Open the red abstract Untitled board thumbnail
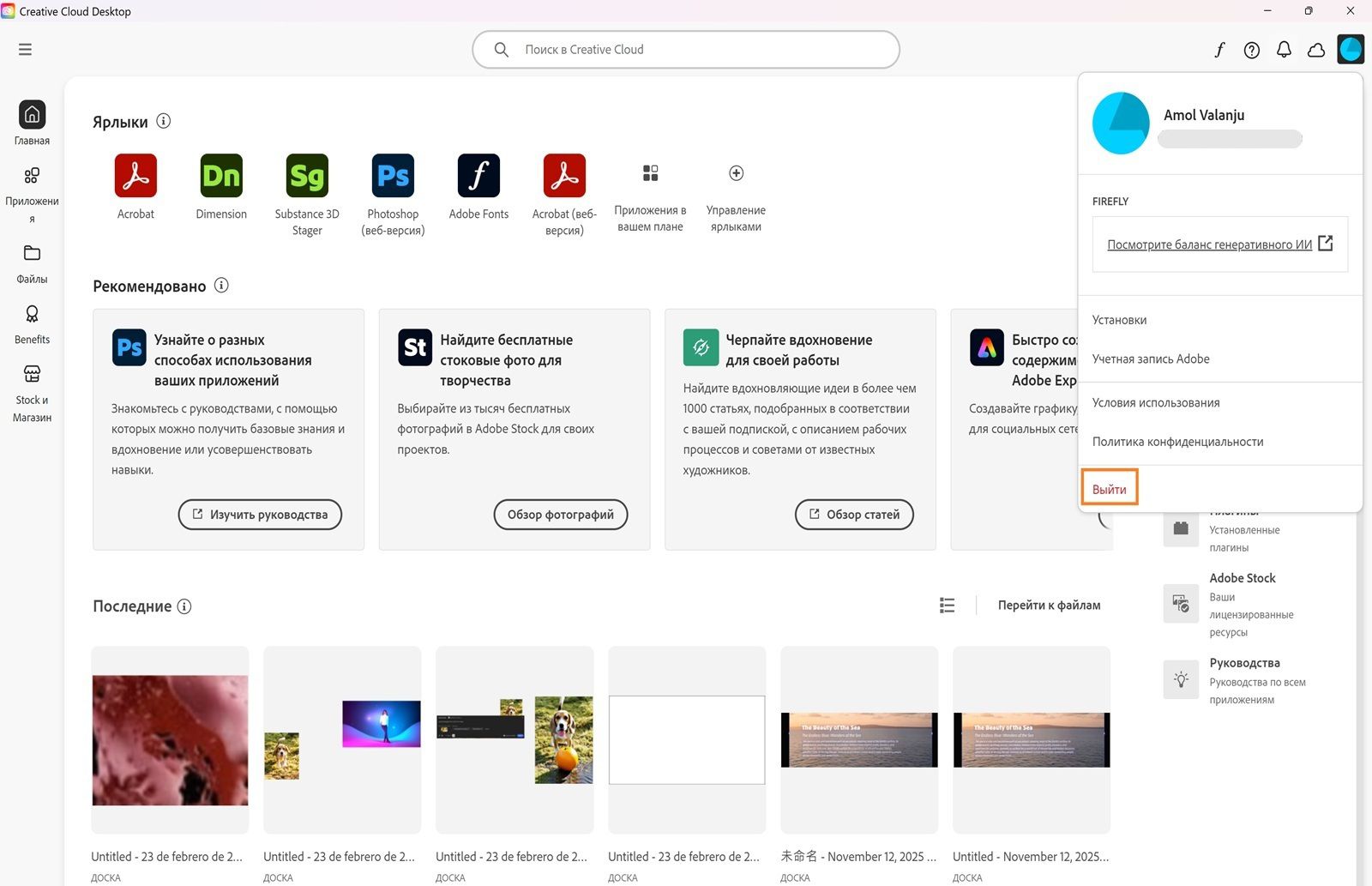The image size is (1372, 886). click(170, 739)
